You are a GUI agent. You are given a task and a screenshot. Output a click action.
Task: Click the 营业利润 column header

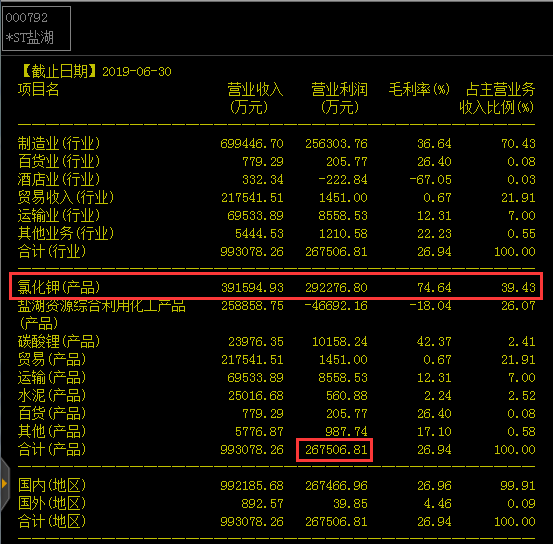pyautogui.click(x=339, y=98)
